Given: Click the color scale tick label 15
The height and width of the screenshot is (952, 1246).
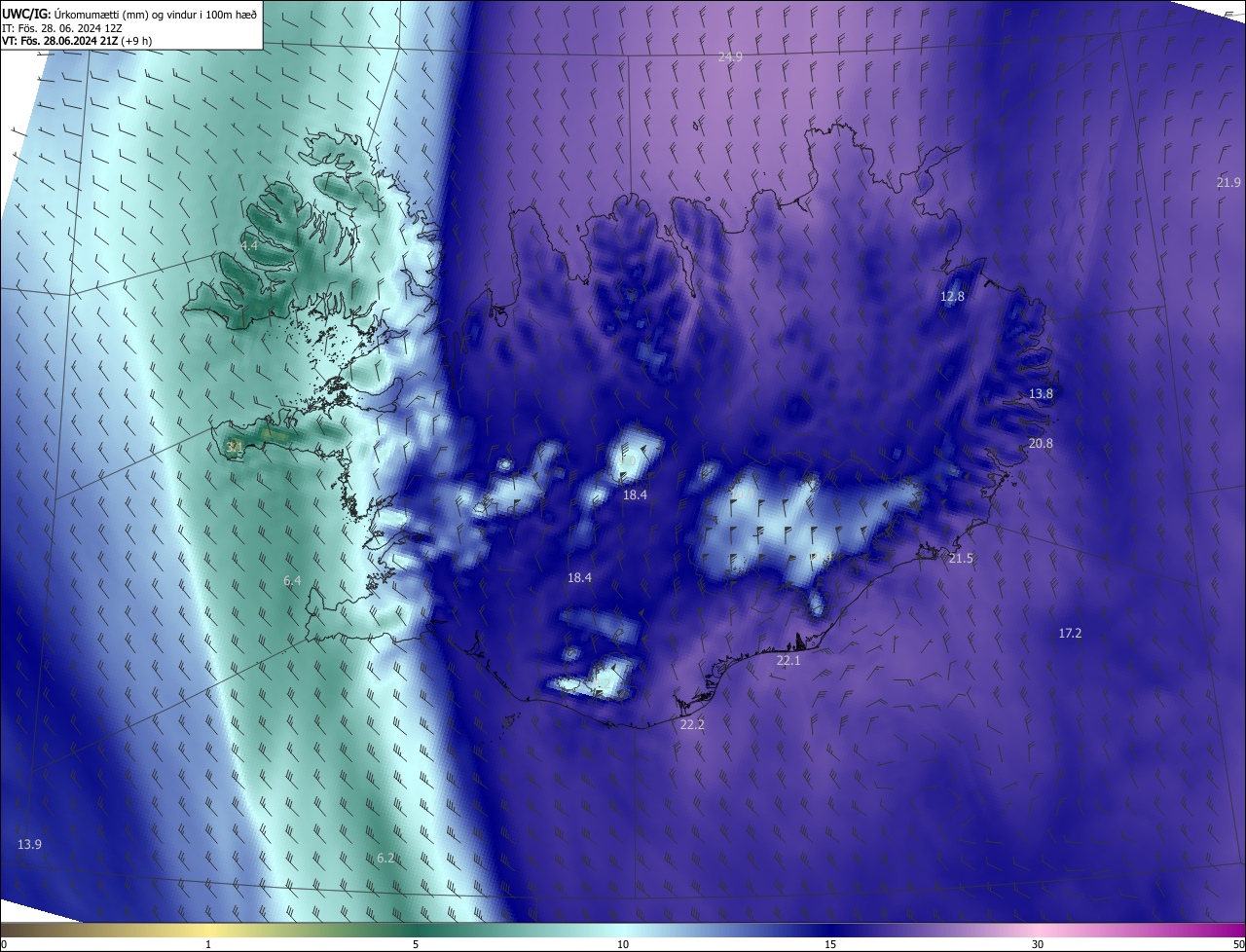Looking at the screenshot, I should click(830, 944).
